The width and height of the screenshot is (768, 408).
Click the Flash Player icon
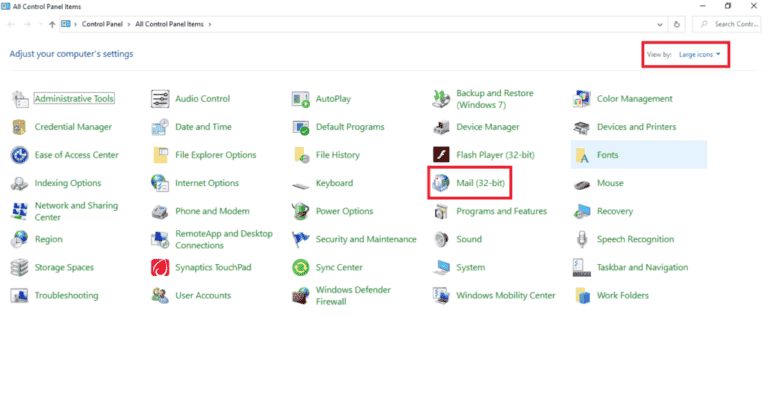[x=441, y=155]
